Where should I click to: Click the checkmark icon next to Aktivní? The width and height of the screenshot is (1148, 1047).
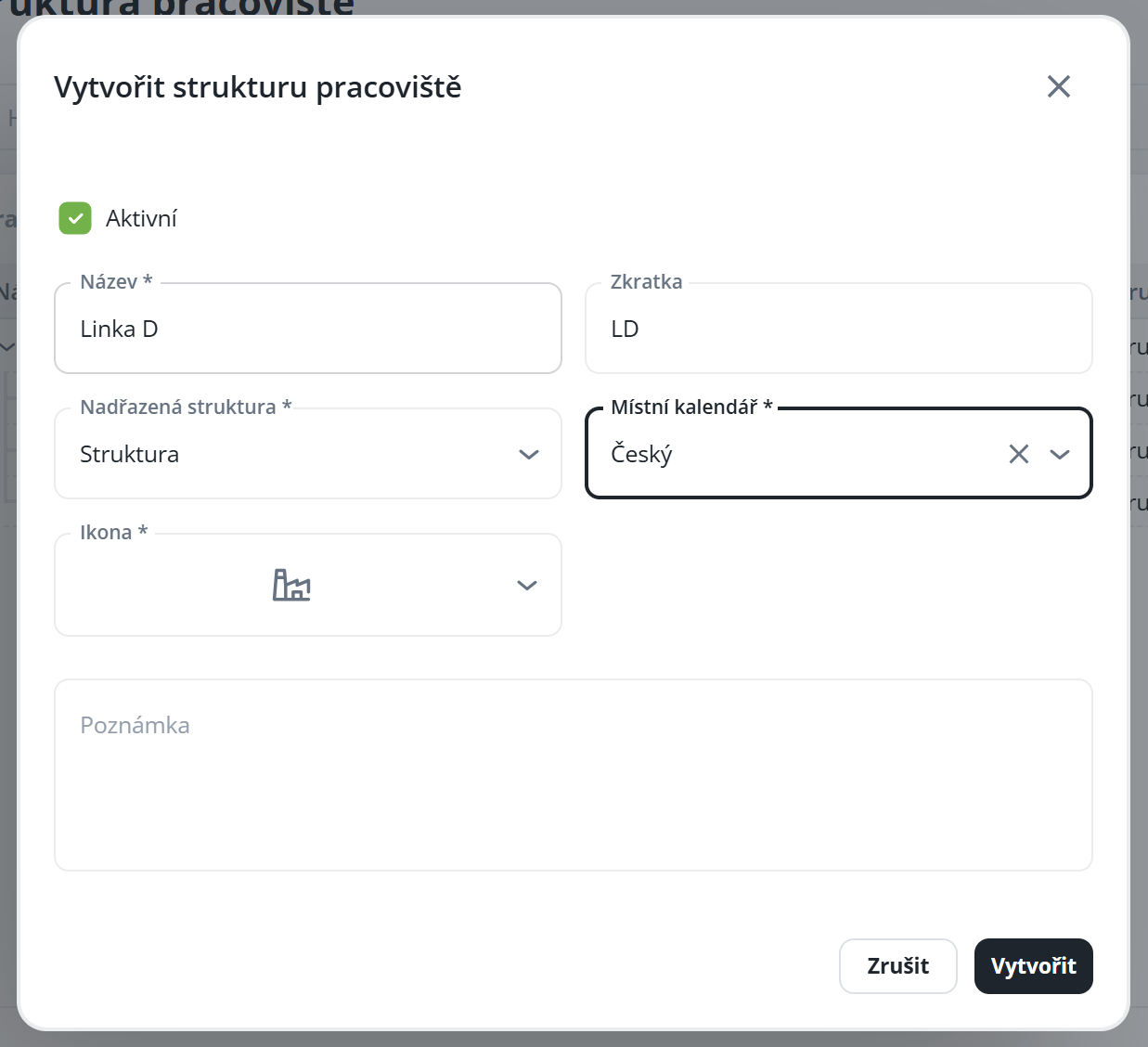75,218
